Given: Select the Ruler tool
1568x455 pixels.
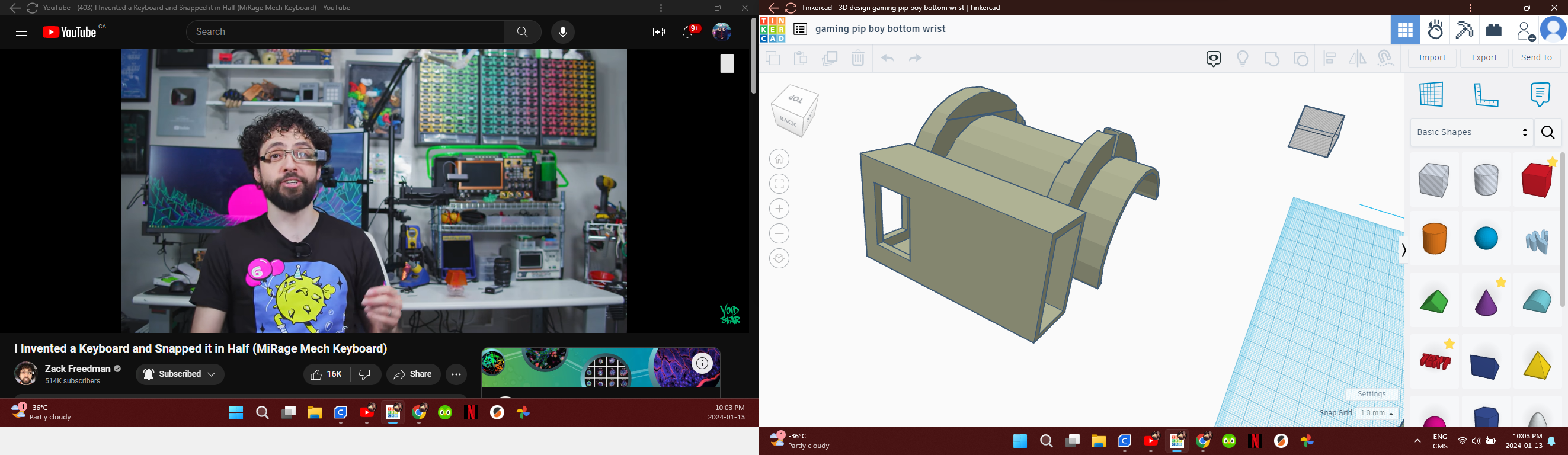Looking at the screenshot, I should (1486, 94).
